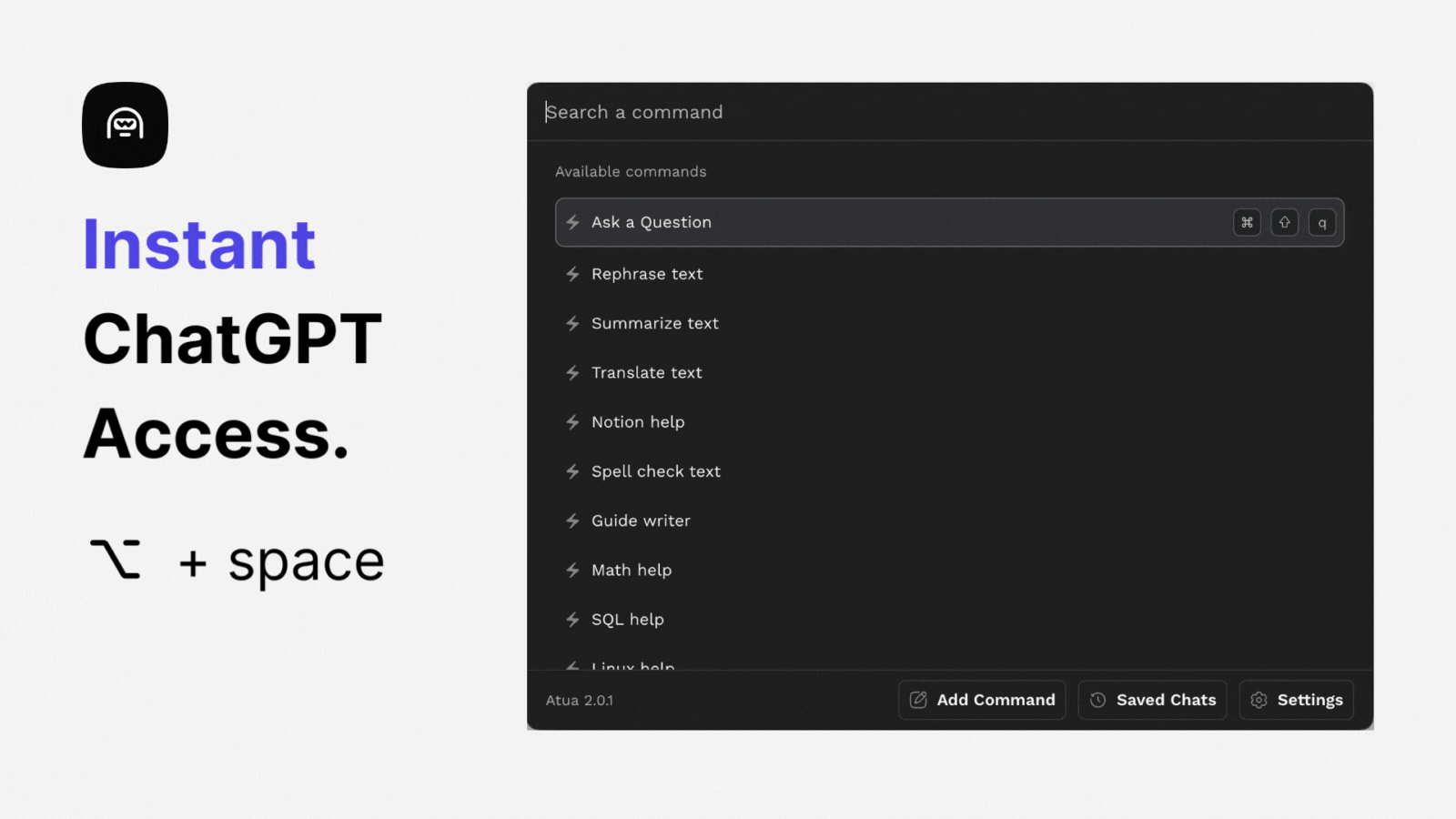This screenshot has width=1456, height=819.
Task: Click the Q key shortcut badge
Action: pos(1322,222)
